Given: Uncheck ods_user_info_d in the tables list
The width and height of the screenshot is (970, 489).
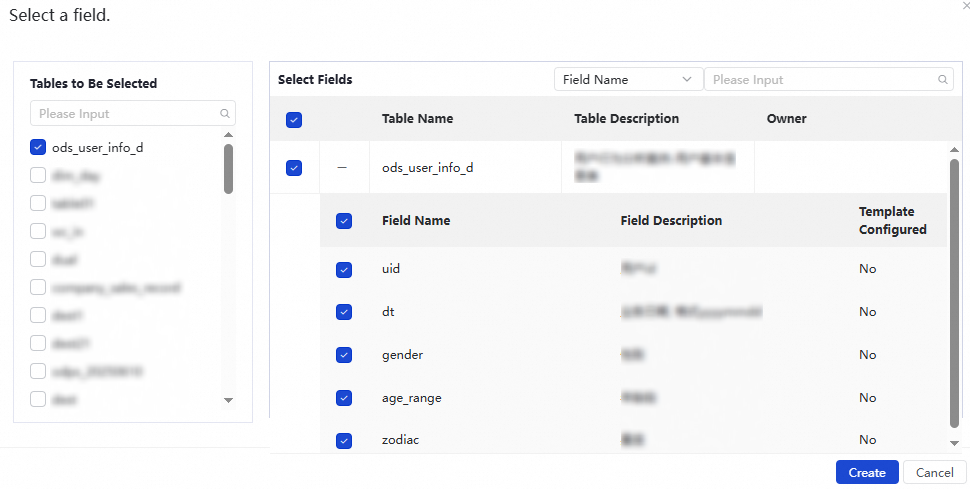Looking at the screenshot, I should [38, 148].
